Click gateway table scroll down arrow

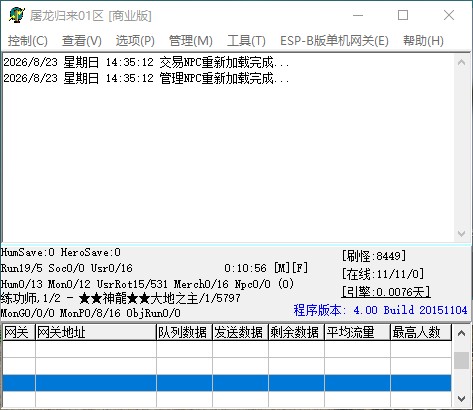(x=462, y=398)
